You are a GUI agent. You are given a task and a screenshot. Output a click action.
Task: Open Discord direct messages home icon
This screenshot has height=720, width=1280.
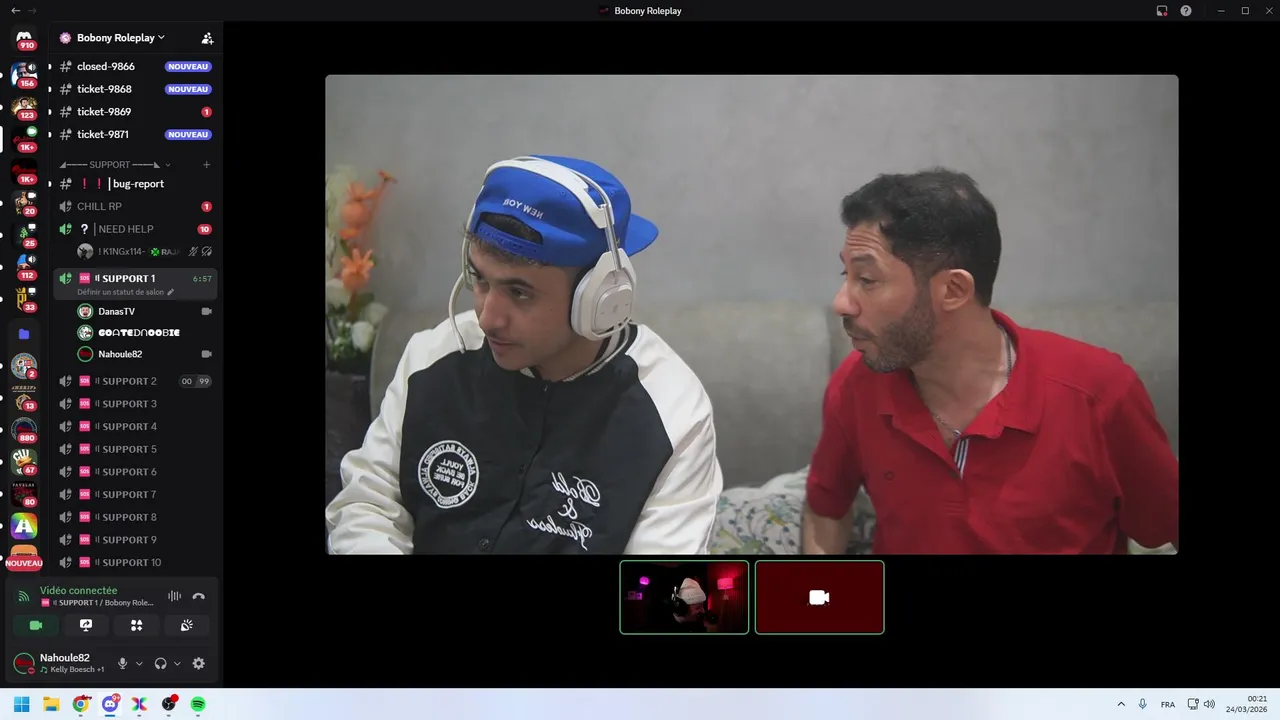click(x=24, y=38)
